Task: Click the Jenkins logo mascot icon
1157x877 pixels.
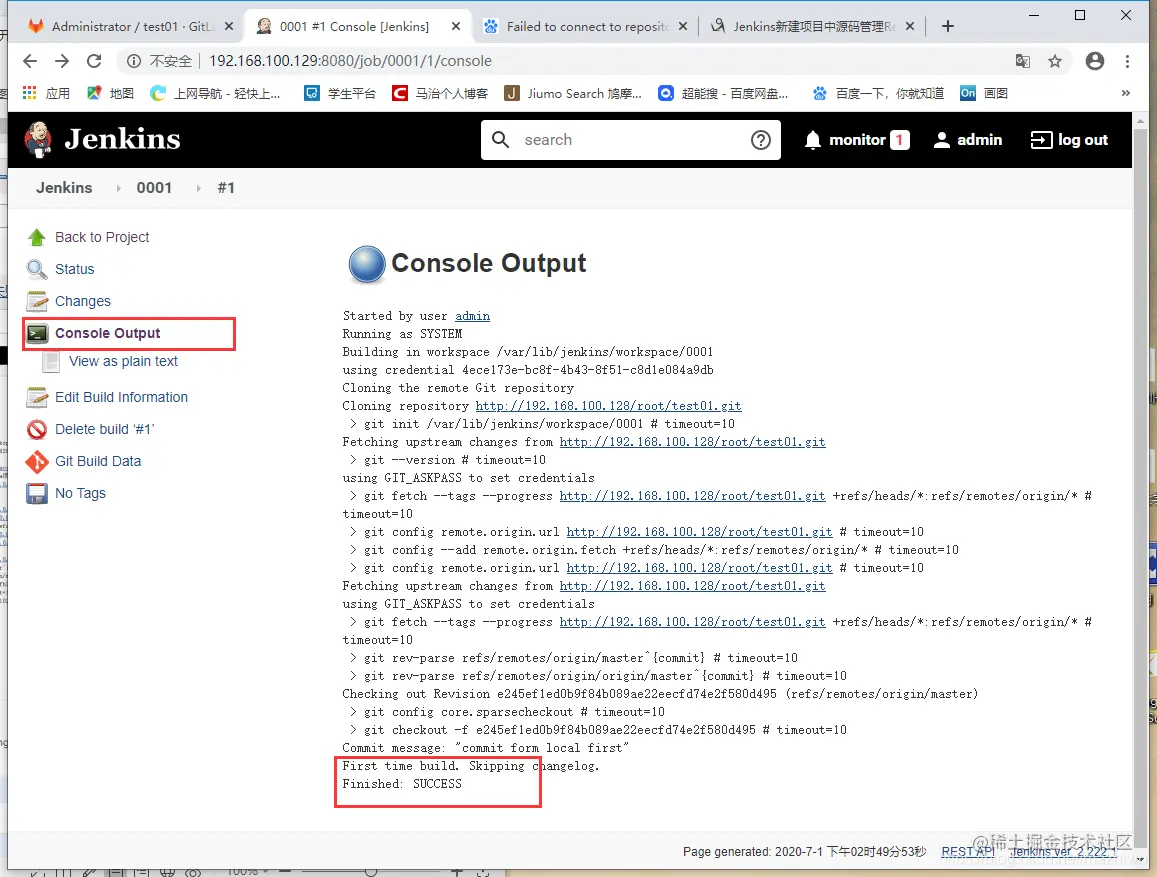Action: (x=38, y=139)
